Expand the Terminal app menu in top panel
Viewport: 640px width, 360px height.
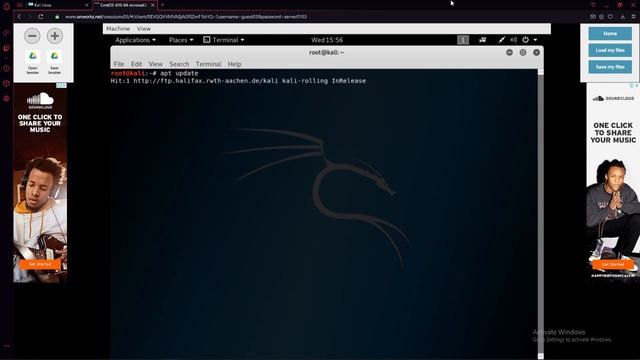[224, 40]
